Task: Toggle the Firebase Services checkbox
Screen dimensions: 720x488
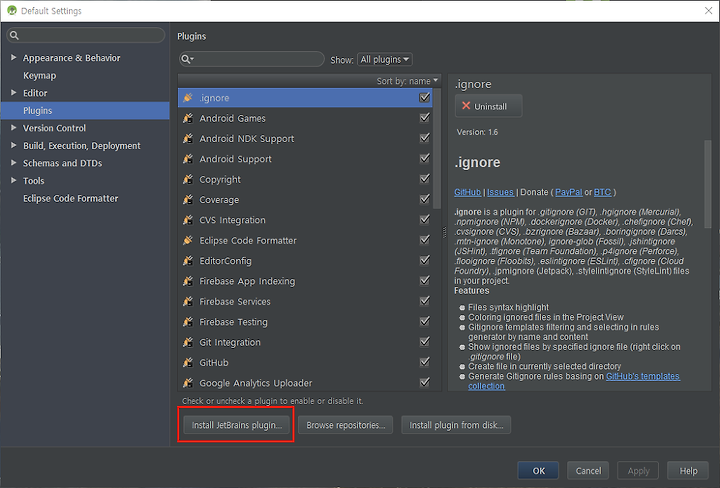Action: coord(425,301)
